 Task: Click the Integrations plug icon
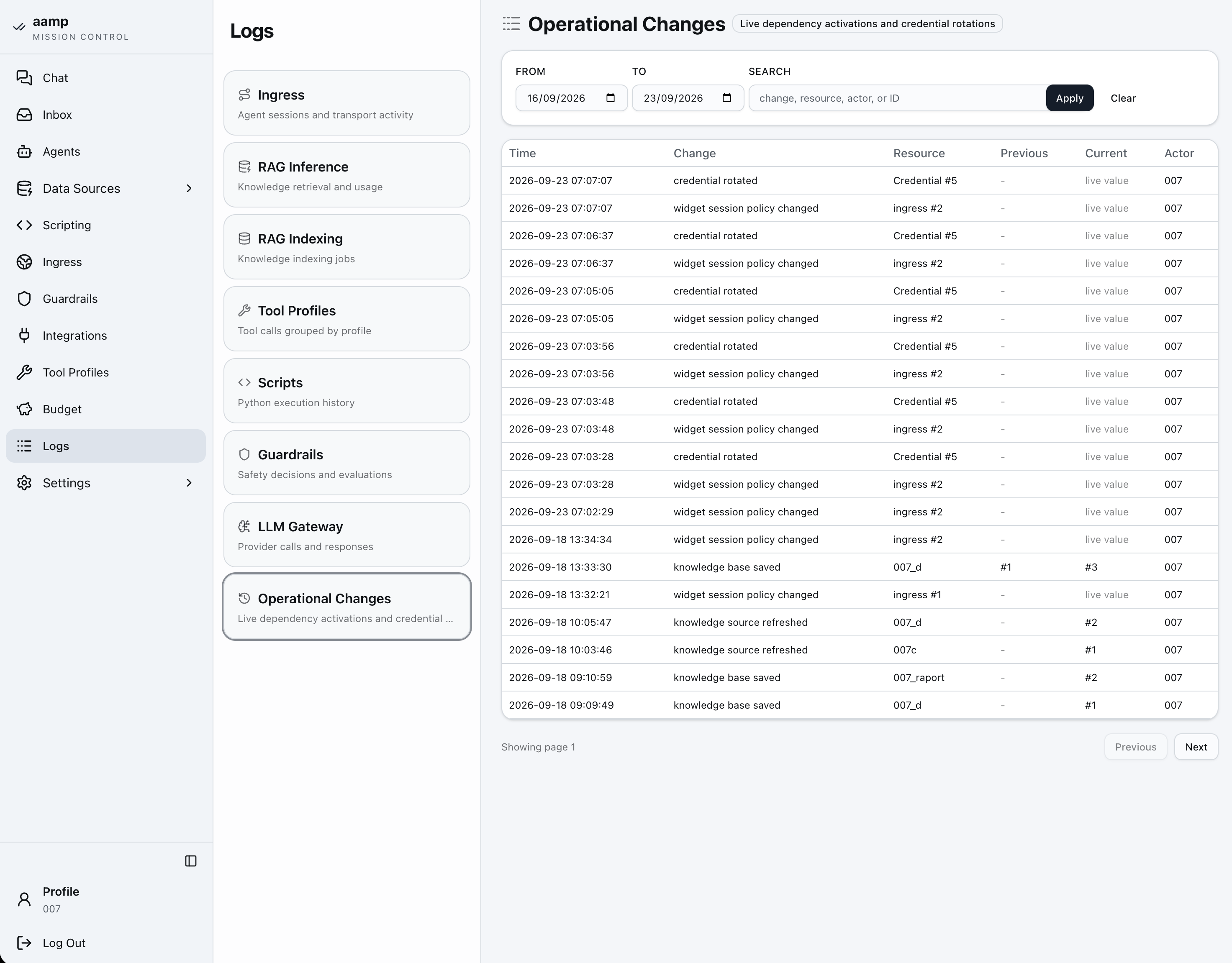point(24,336)
